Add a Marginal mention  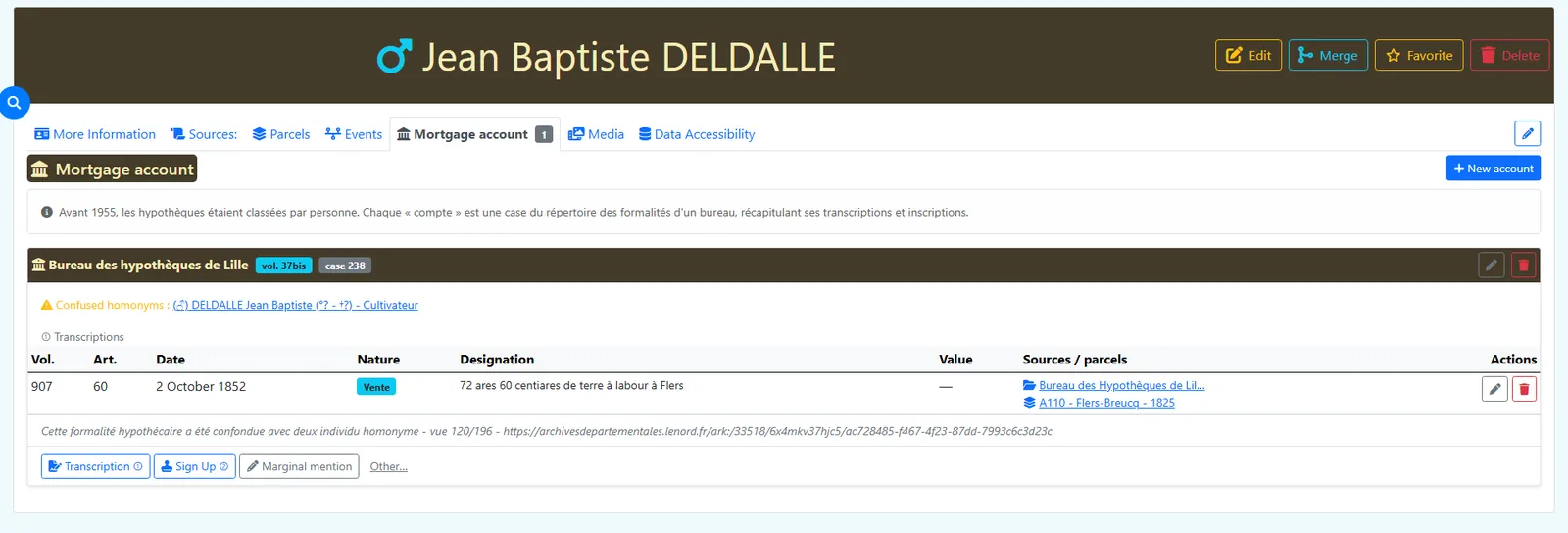pyautogui.click(x=299, y=466)
